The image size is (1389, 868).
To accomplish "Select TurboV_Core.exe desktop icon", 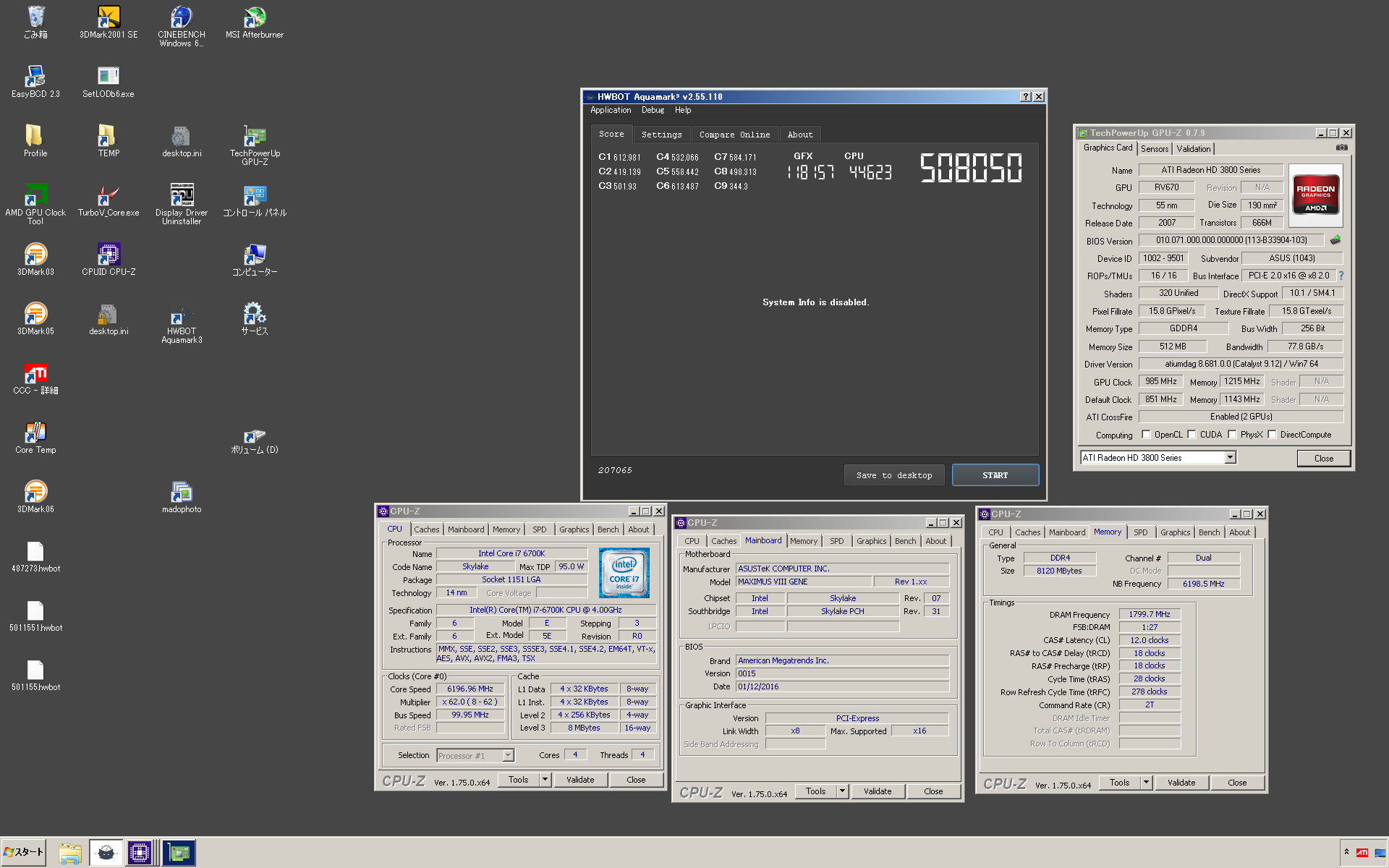I will point(109,200).
